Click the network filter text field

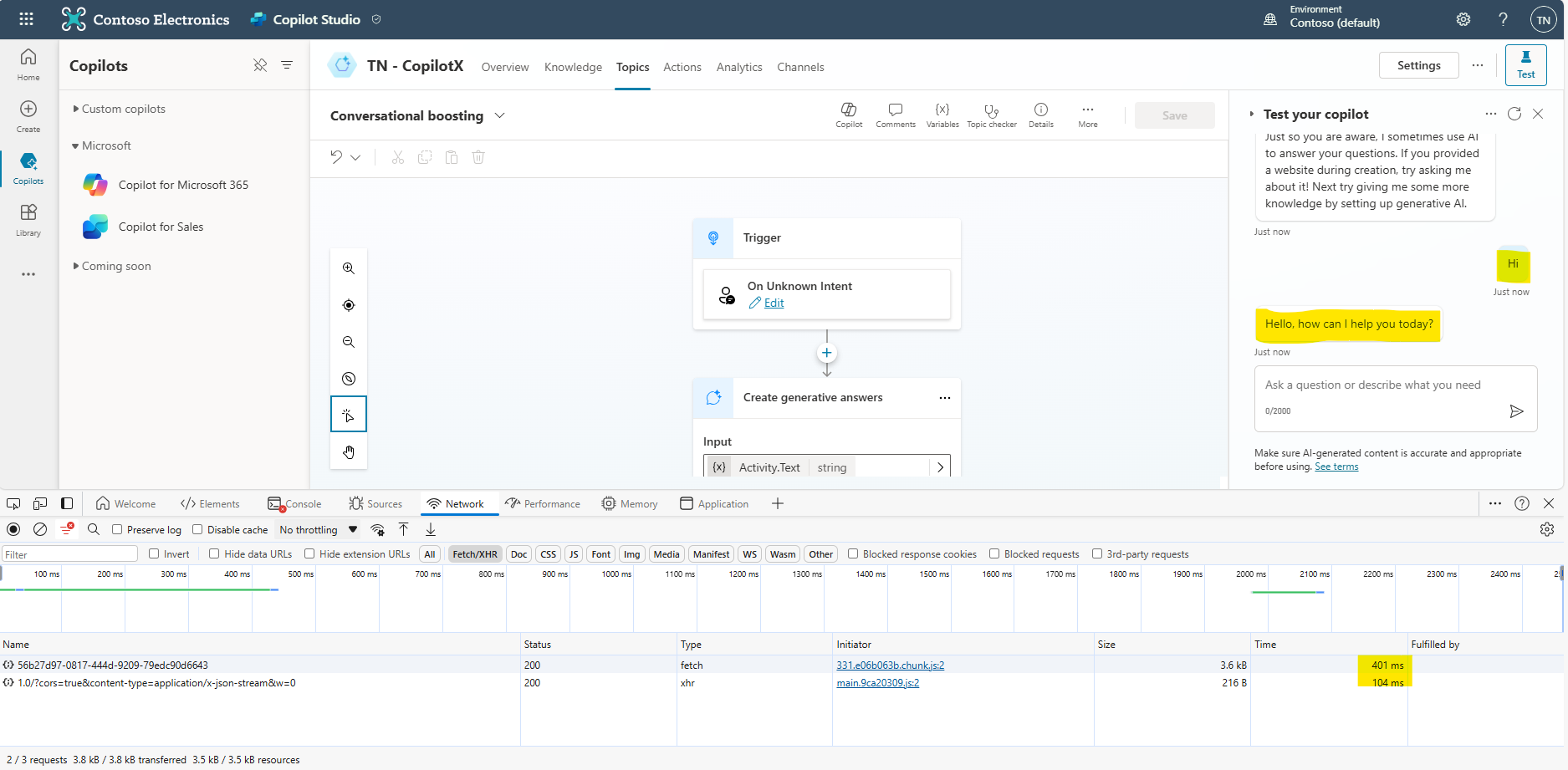tap(70, 553)
